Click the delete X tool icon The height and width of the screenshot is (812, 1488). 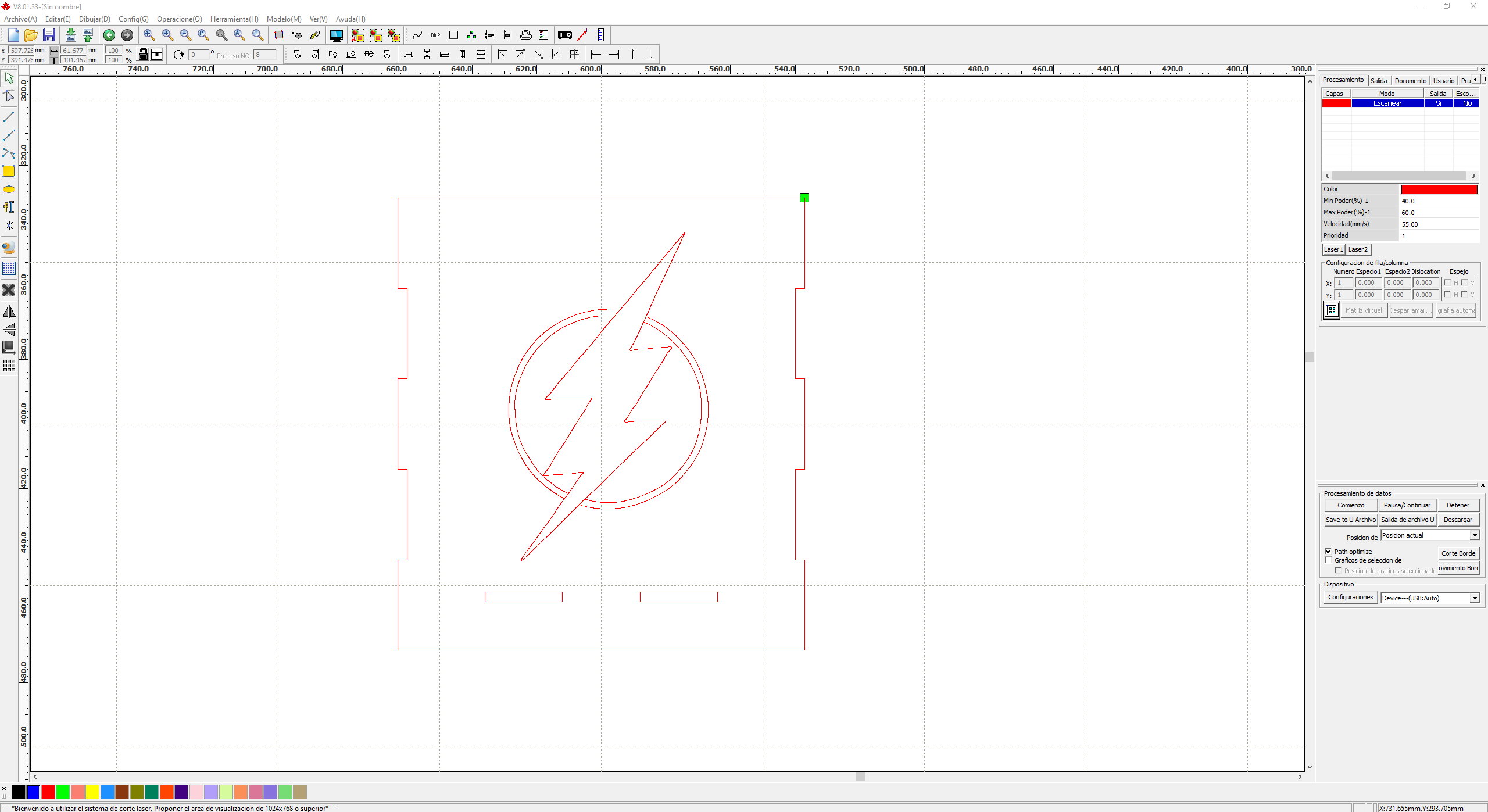point(9,289)
